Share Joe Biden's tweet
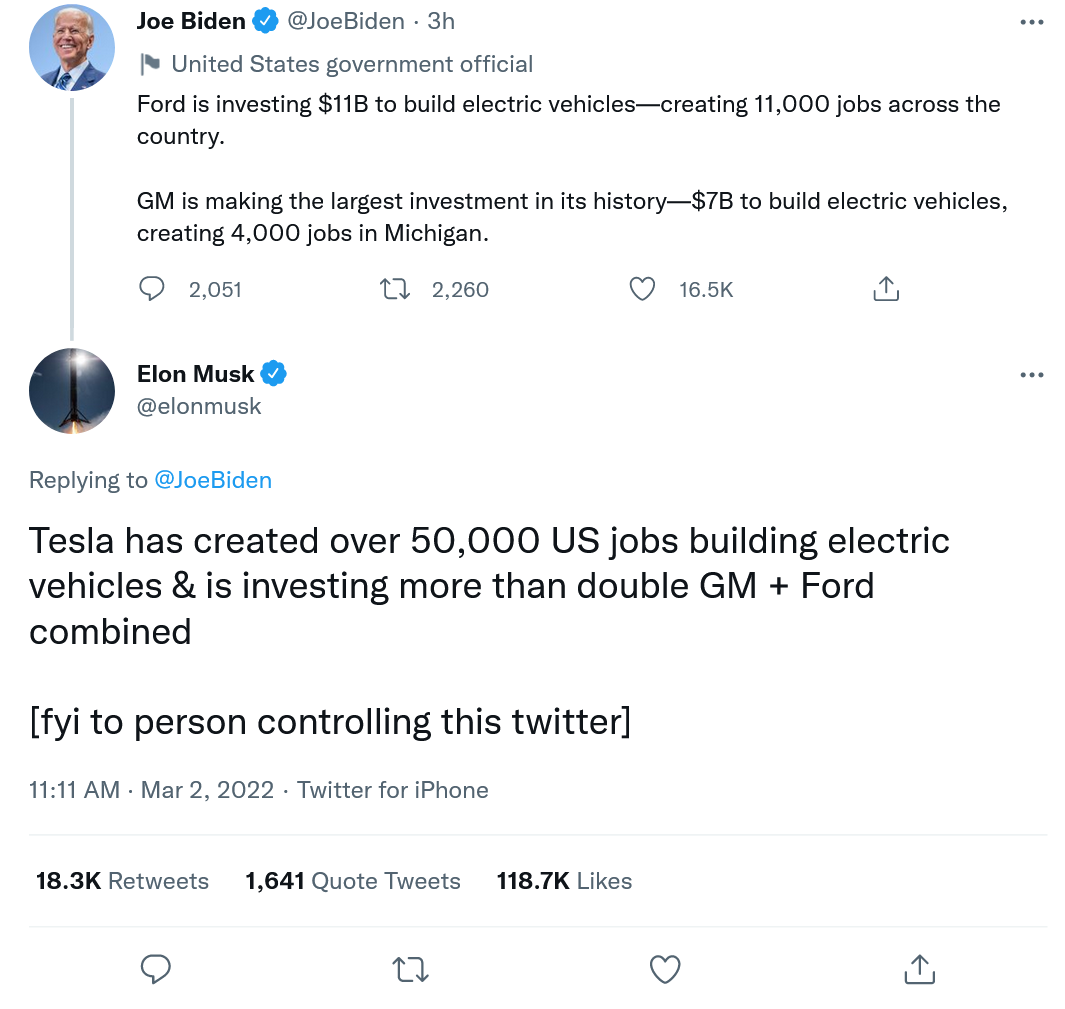 [886, 289]
